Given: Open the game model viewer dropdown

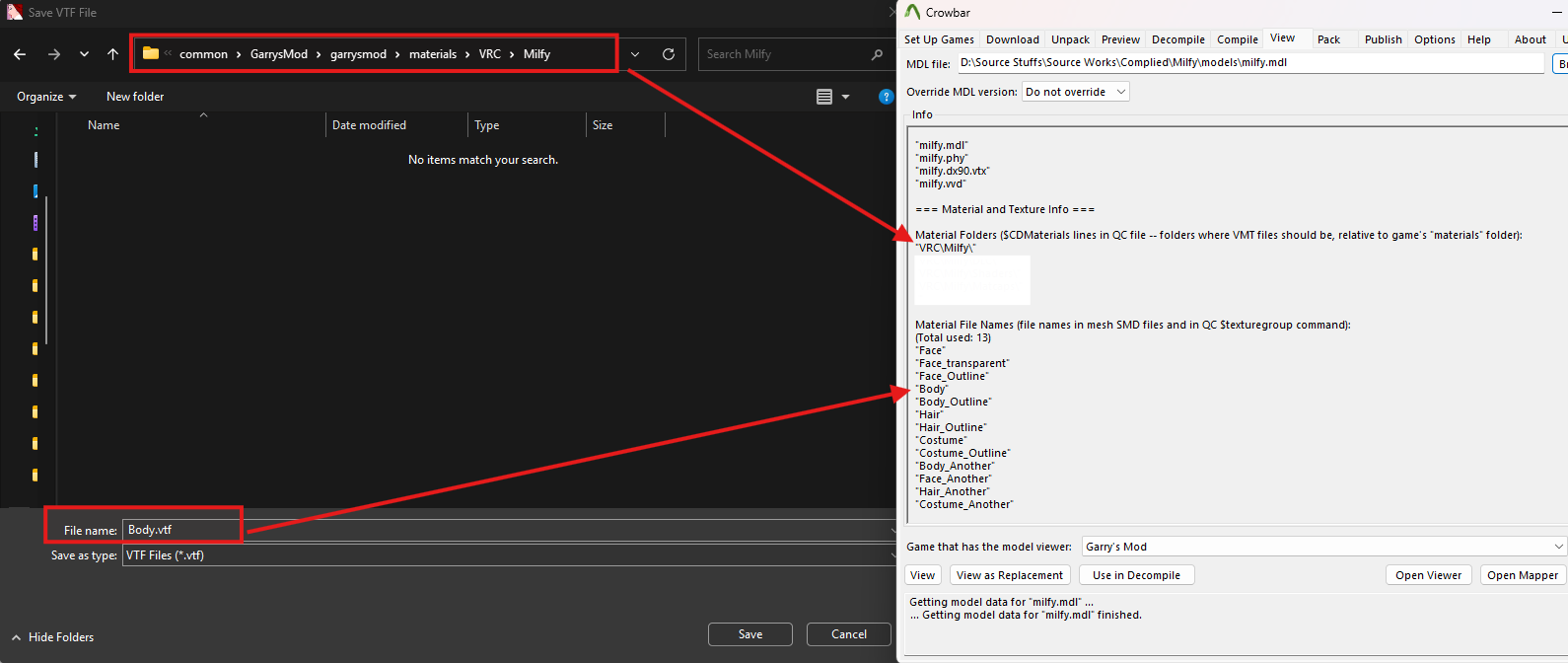Looking at the screenshot, I should pos(1324,547).
